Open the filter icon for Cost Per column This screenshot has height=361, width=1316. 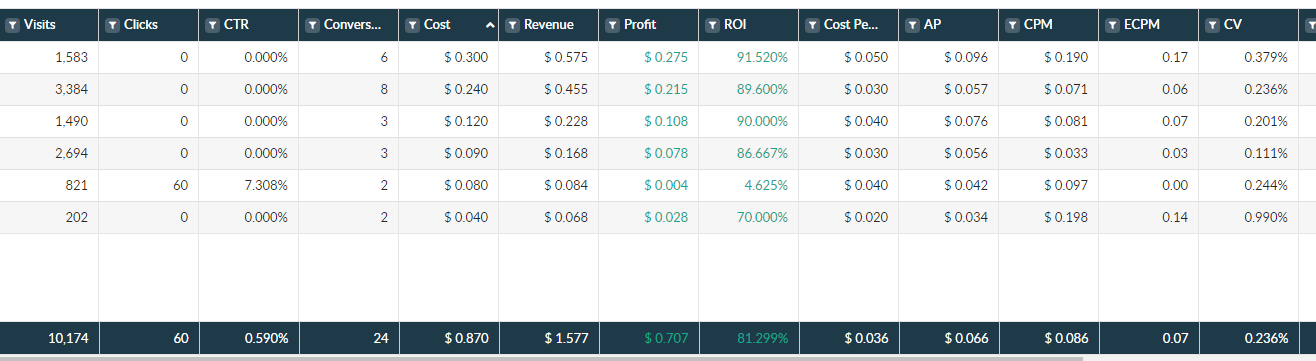coord(812,25)
